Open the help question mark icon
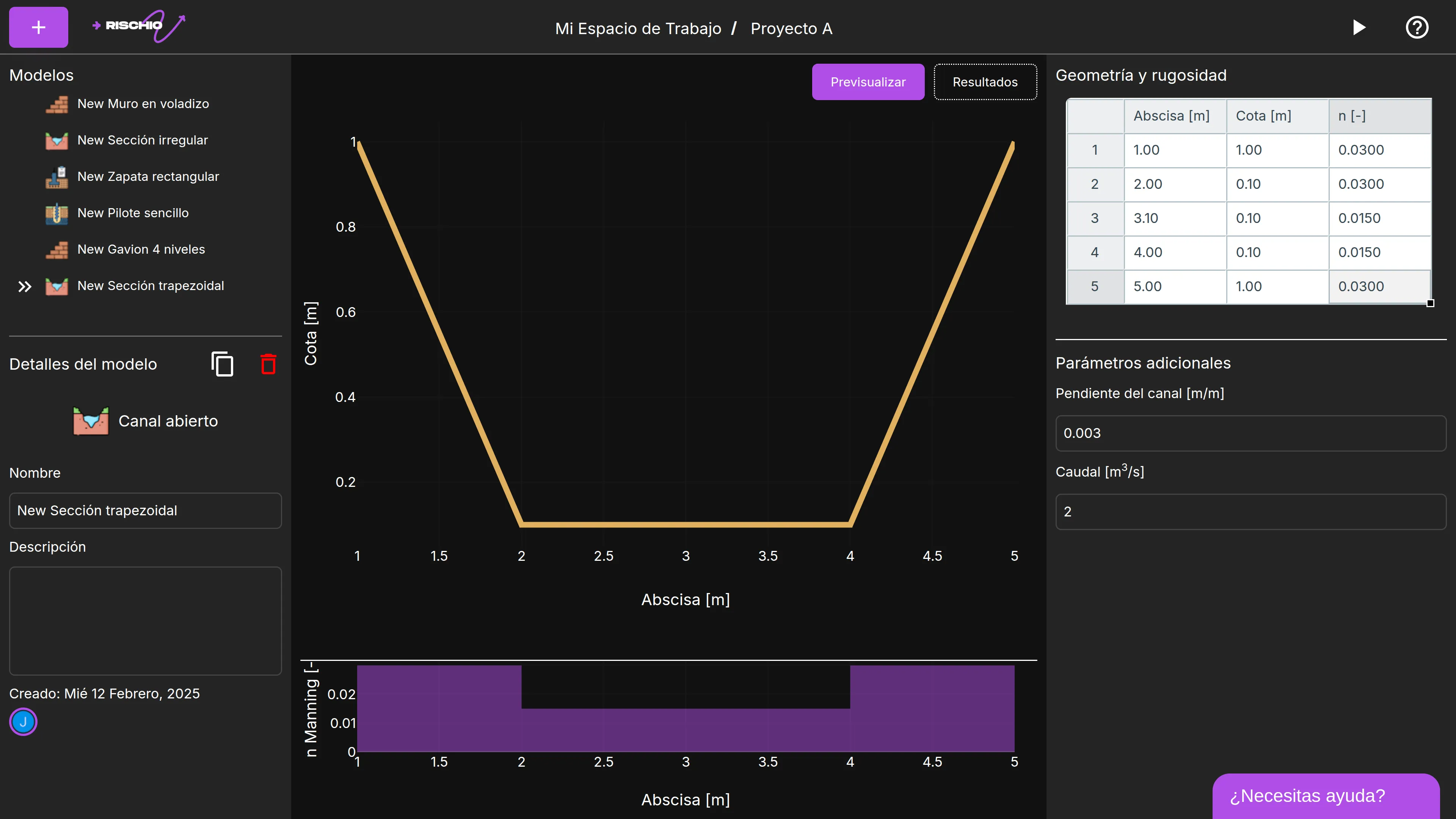This screenshot has height=819, width=1456. tap(1417, 27)
